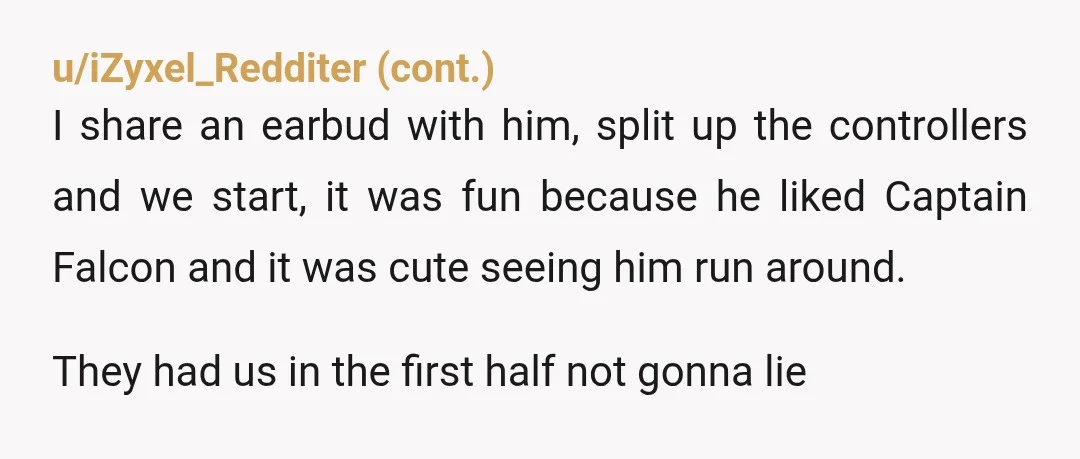Select the word "Captain" in second line
The width and height of the screenshot is (1080, 459).
(x=956, y=198)
